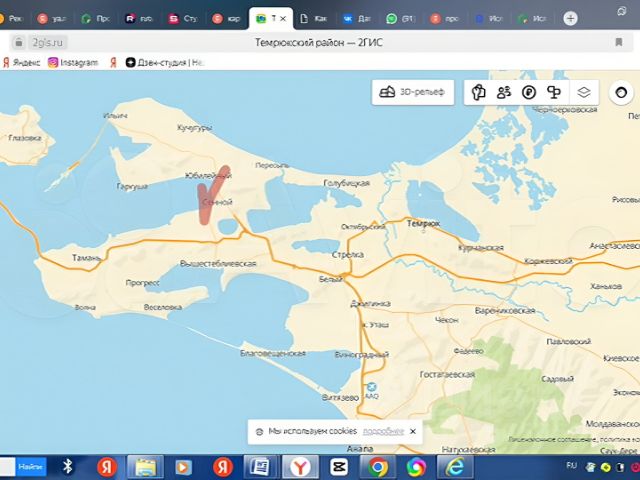
Task: Open the map layers selector
Action: [584, 93]
